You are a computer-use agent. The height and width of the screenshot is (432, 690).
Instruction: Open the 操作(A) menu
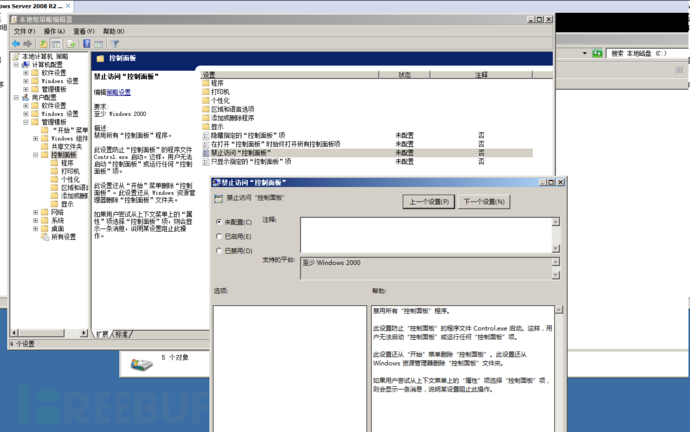53,31
